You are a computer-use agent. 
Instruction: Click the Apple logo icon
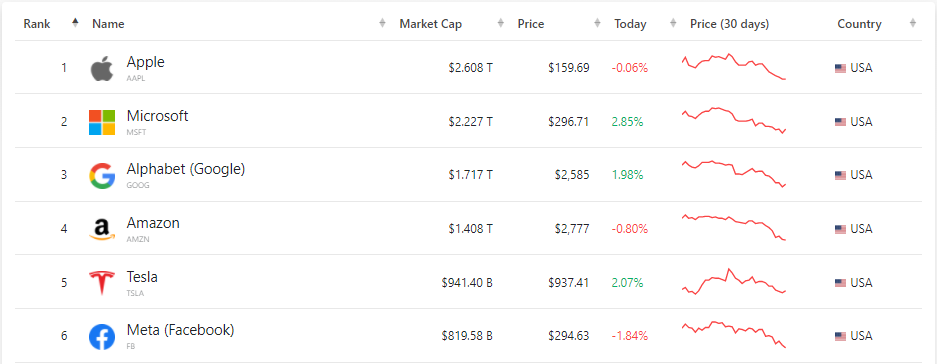[102, 68]
